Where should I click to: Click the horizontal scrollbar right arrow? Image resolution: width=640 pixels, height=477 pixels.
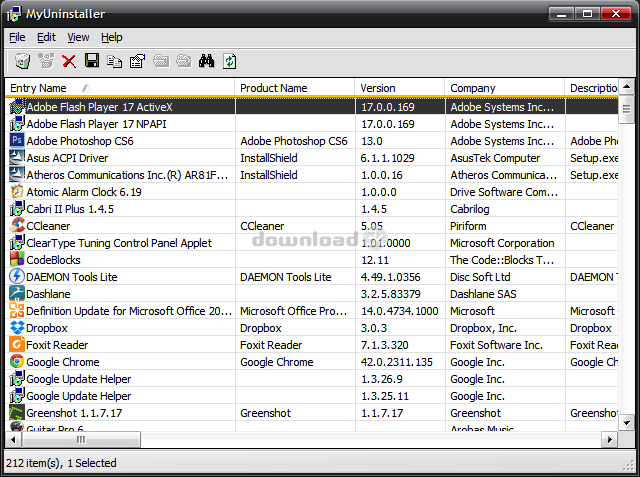610,439
